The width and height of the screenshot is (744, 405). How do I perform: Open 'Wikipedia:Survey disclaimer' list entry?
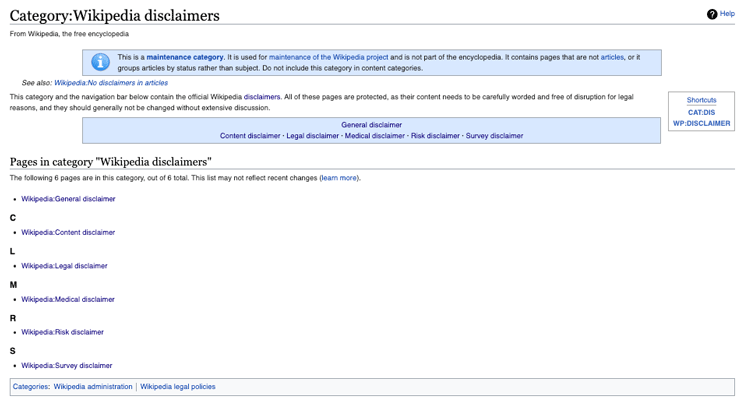(67, 366)
